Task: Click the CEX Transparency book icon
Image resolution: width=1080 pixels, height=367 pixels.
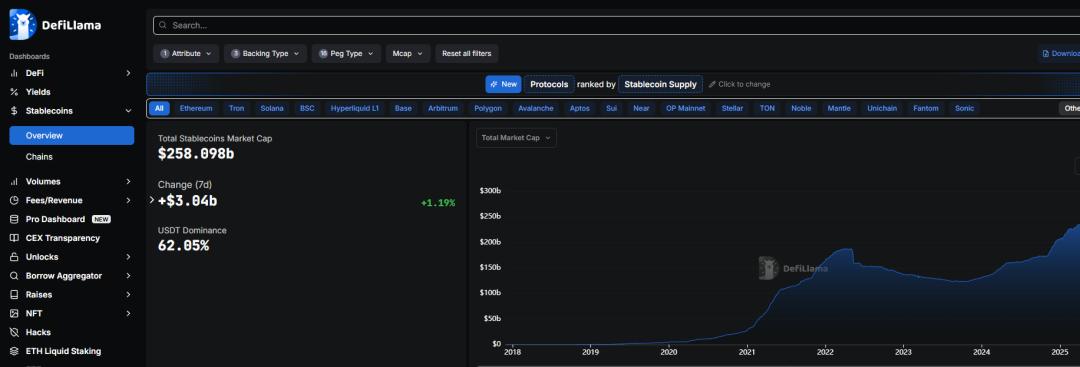Action: coord(14,238)
